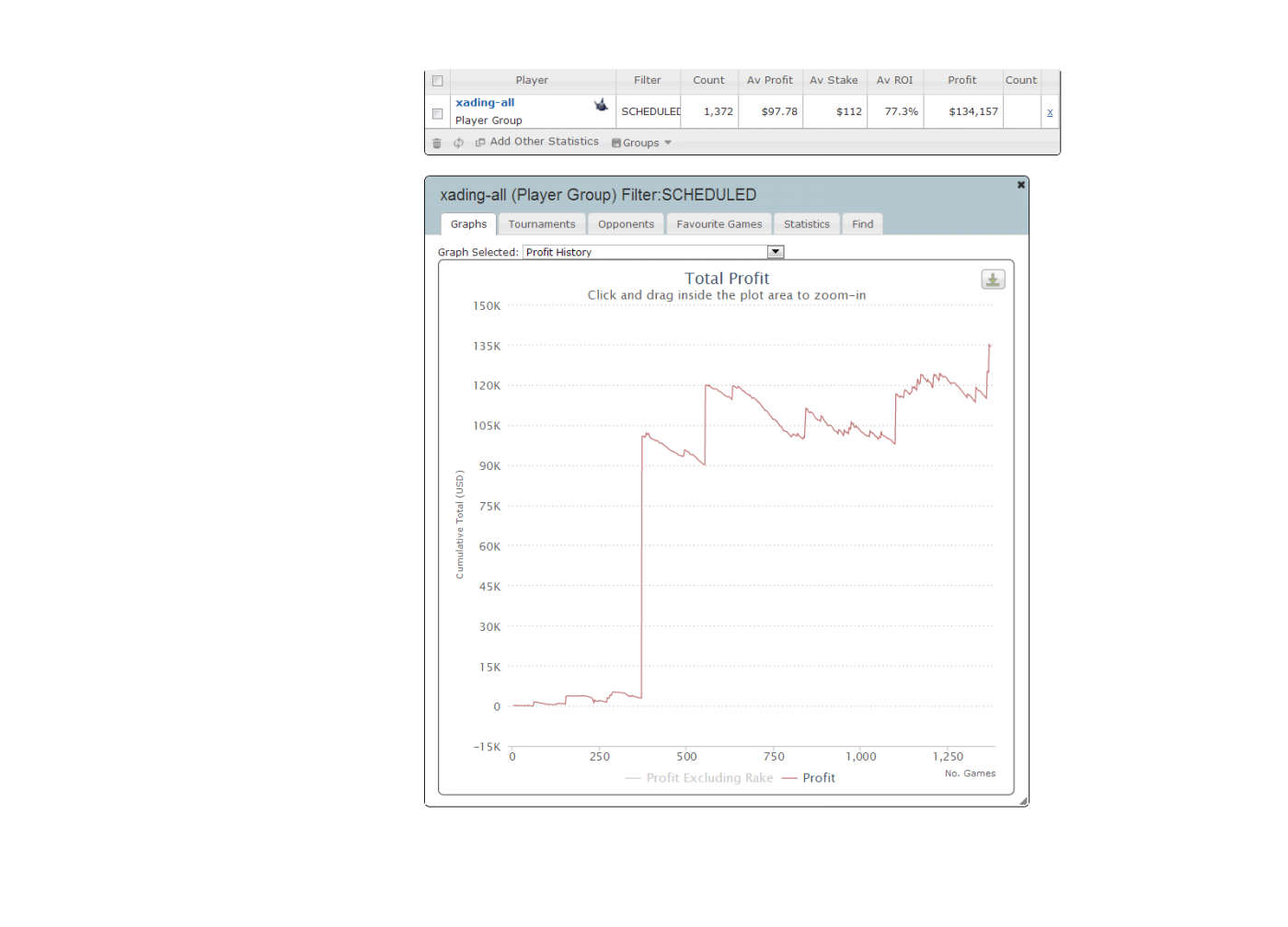Click the resize handle at panel corner

pos(1023,801)
